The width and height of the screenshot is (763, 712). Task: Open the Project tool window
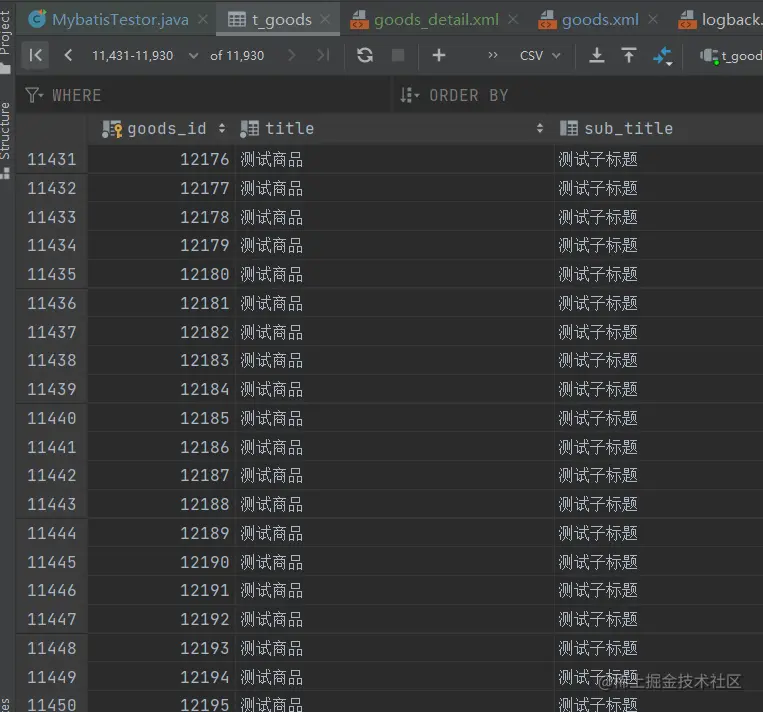coord(5,40)
